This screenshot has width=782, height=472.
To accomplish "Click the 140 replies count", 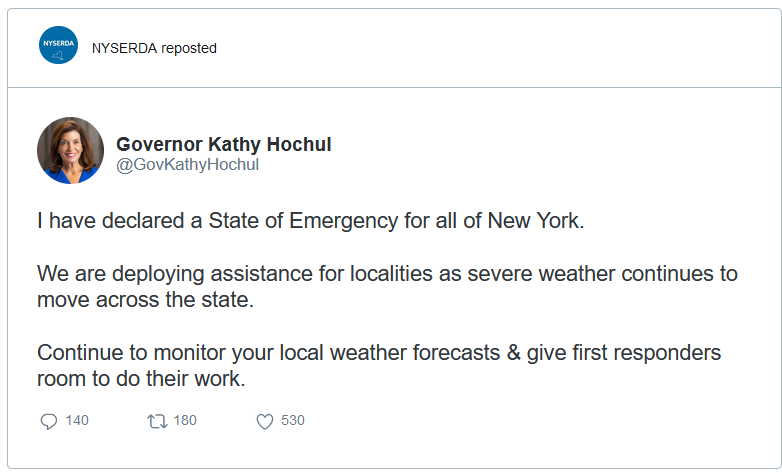I will (77, 421).
